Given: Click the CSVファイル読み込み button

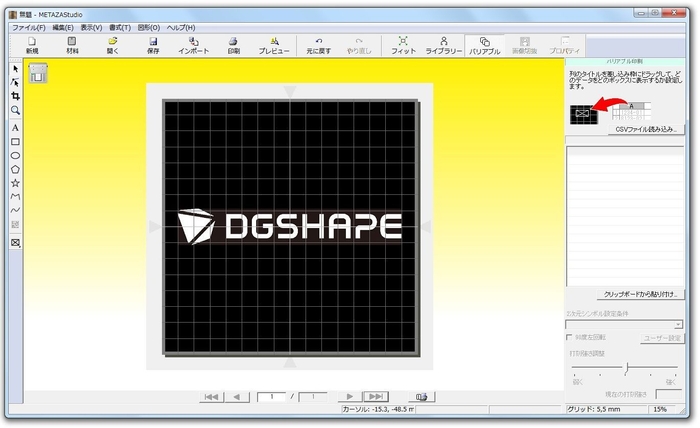Looking at the screenshot, I should pyautogui.click(x=646, y=129).
